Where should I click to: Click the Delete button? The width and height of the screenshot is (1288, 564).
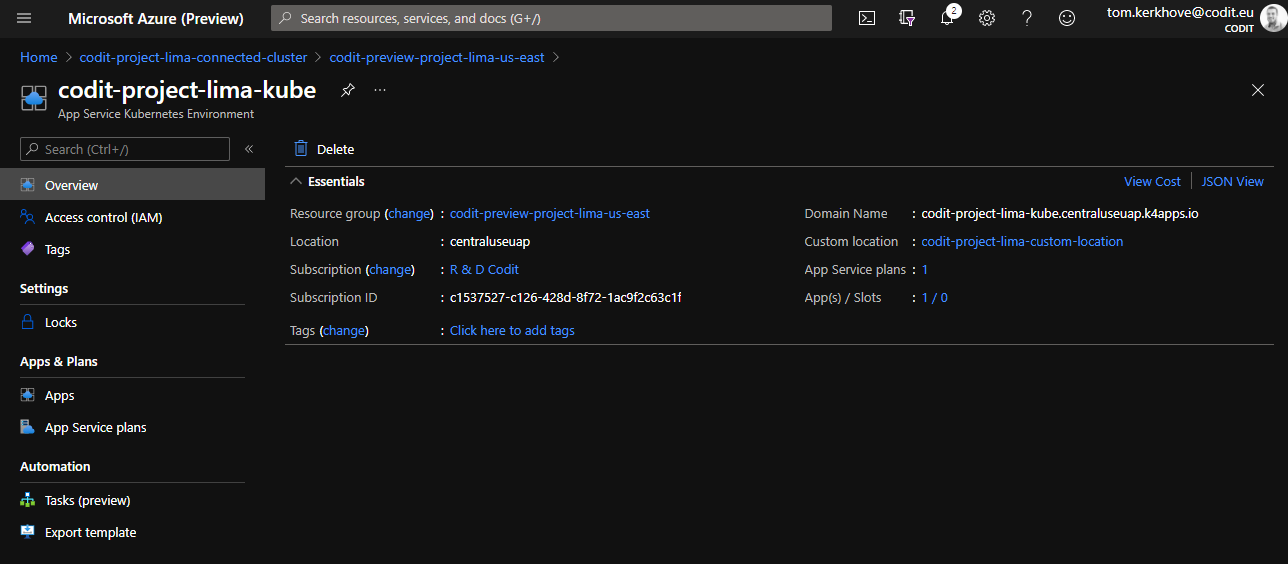click(x=324, y=149)
